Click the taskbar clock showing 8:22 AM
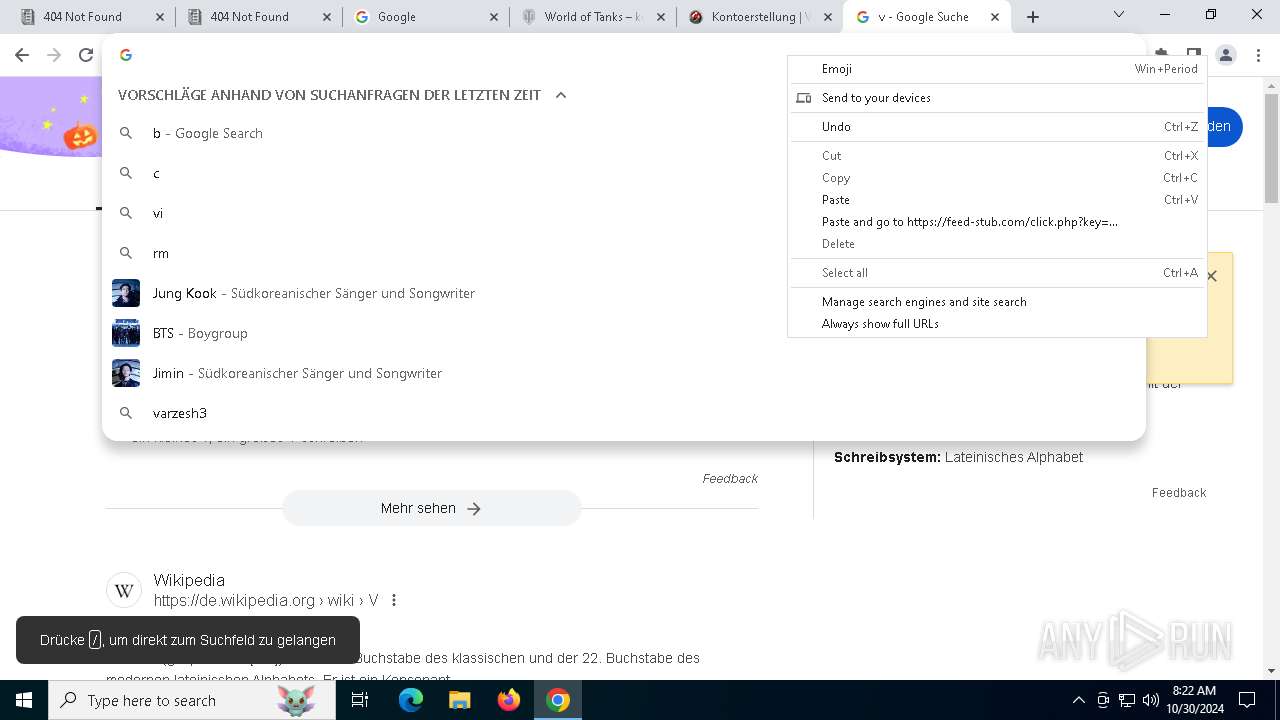 (1194, 700)
